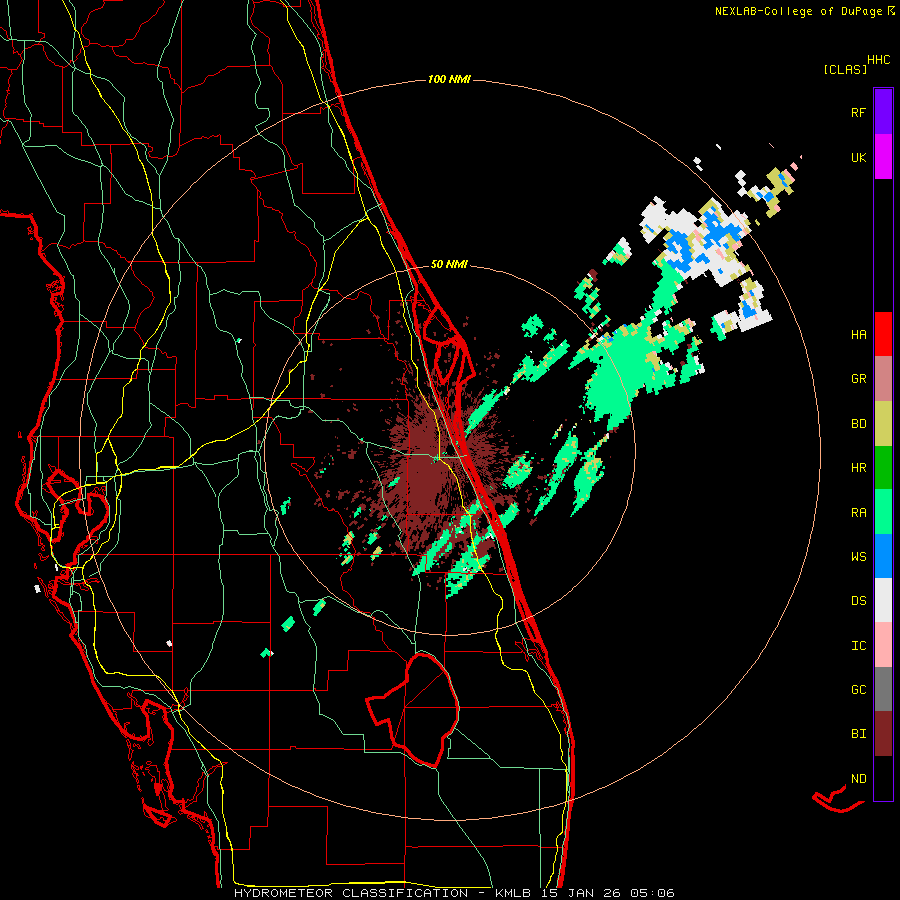Click the gray GC legend swatch
Screen dimensions: 900x900
click(883, 689)
